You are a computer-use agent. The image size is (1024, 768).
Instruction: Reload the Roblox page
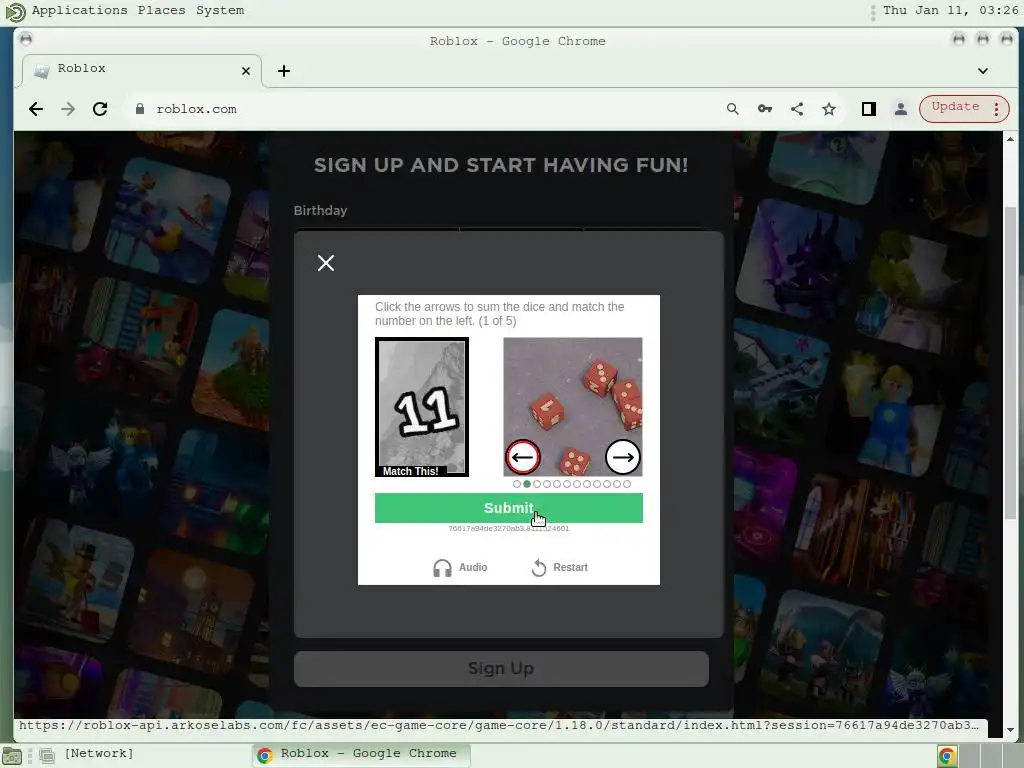pos(100,109)
